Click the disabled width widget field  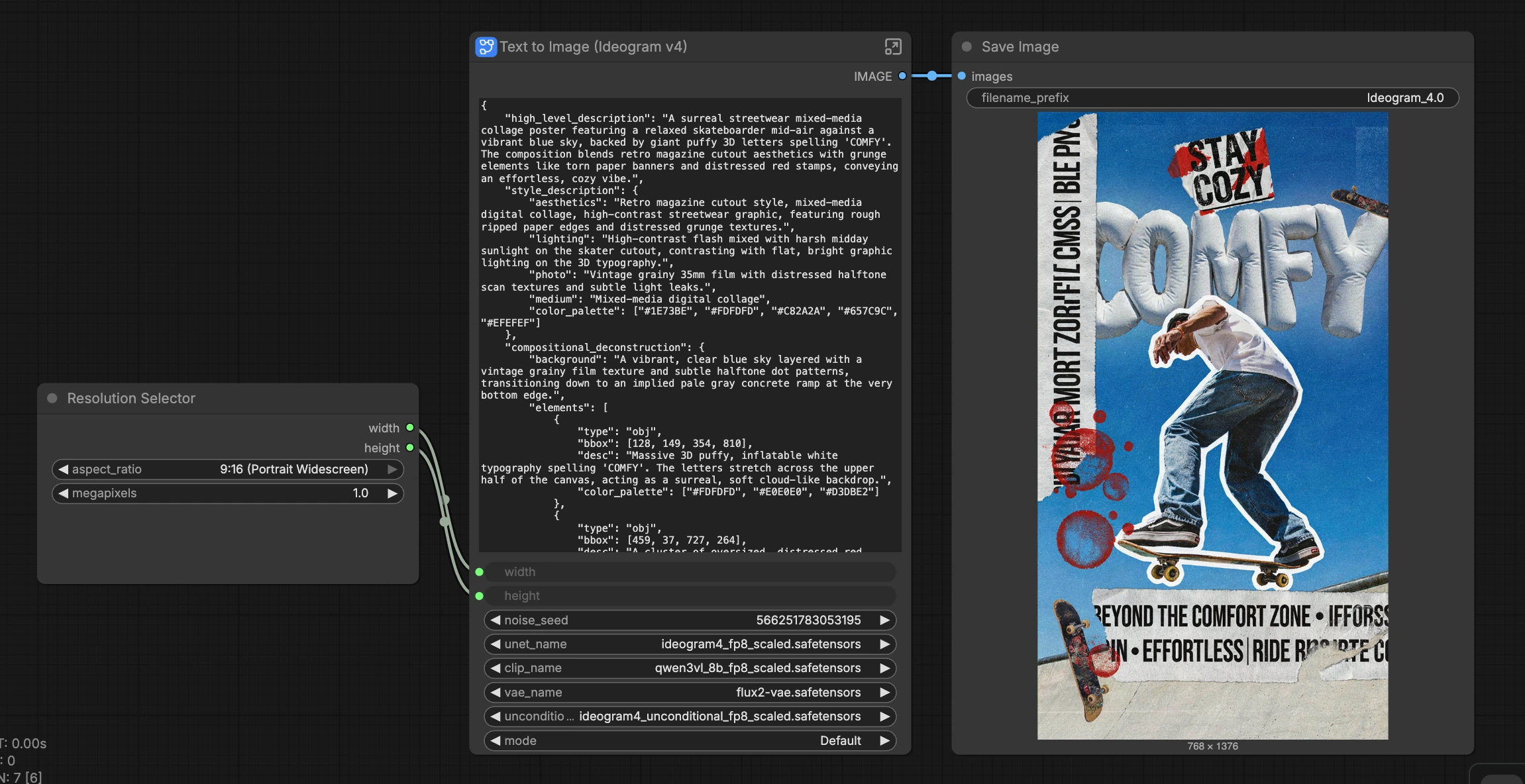[690, 571]
